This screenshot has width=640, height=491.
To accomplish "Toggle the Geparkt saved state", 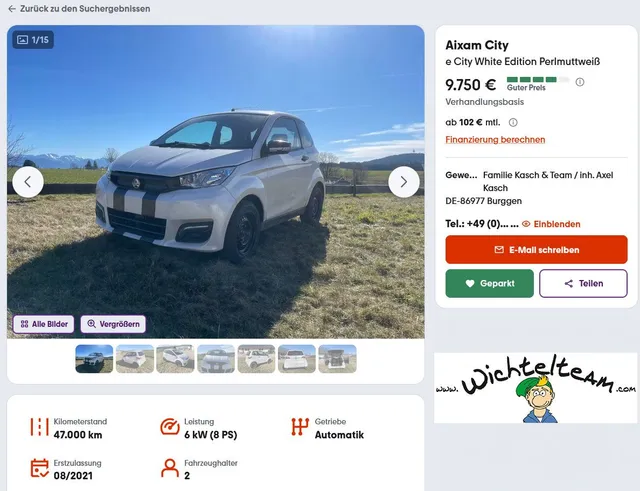I will point(489,283).
